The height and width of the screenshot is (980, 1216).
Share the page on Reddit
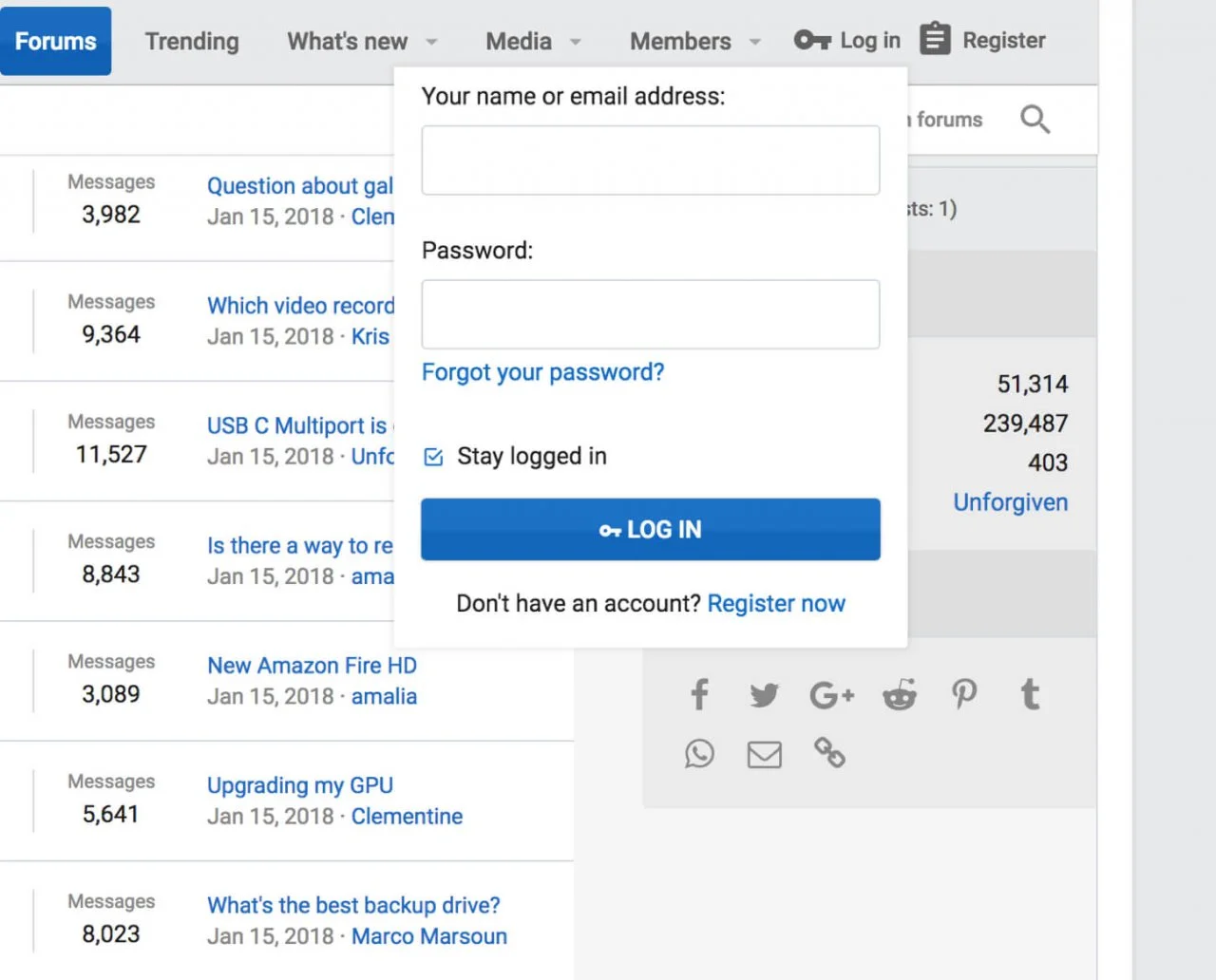tap(899, 694)
